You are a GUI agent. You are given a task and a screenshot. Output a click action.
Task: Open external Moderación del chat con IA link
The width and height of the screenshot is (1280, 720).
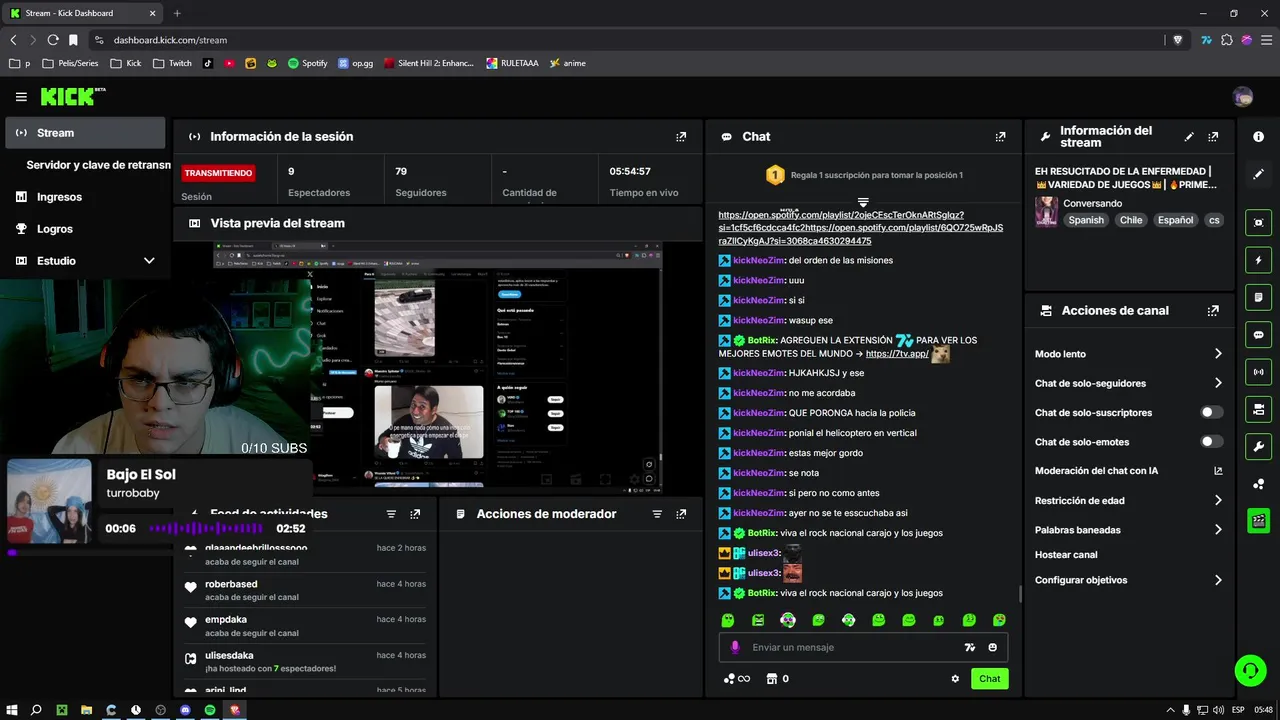(1218, 471)
